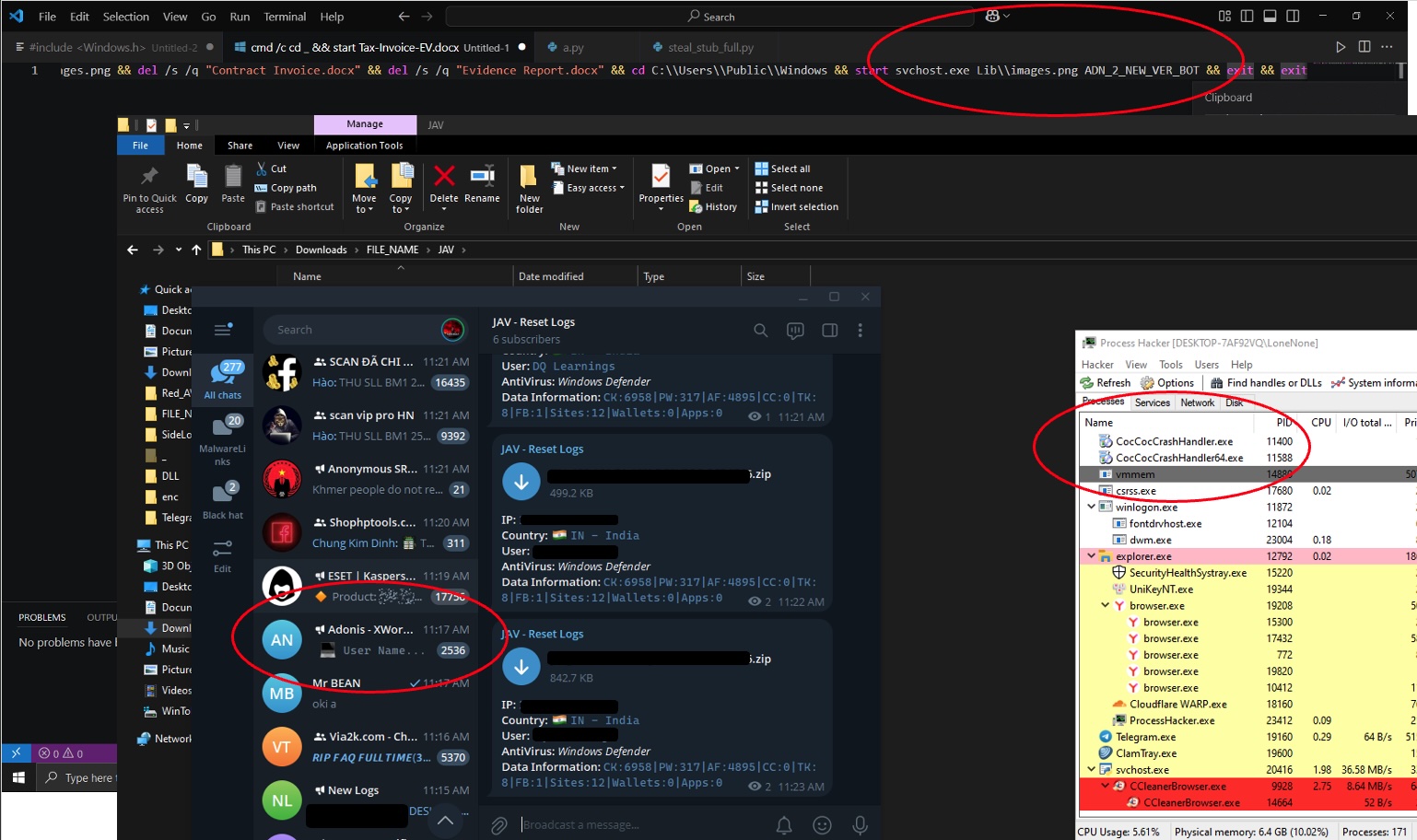This screenshot has width=1417, height=840.
Task: Toggle the channel info sidebar in Telegram
Action: pyautogui.click(x=829, y=330)
